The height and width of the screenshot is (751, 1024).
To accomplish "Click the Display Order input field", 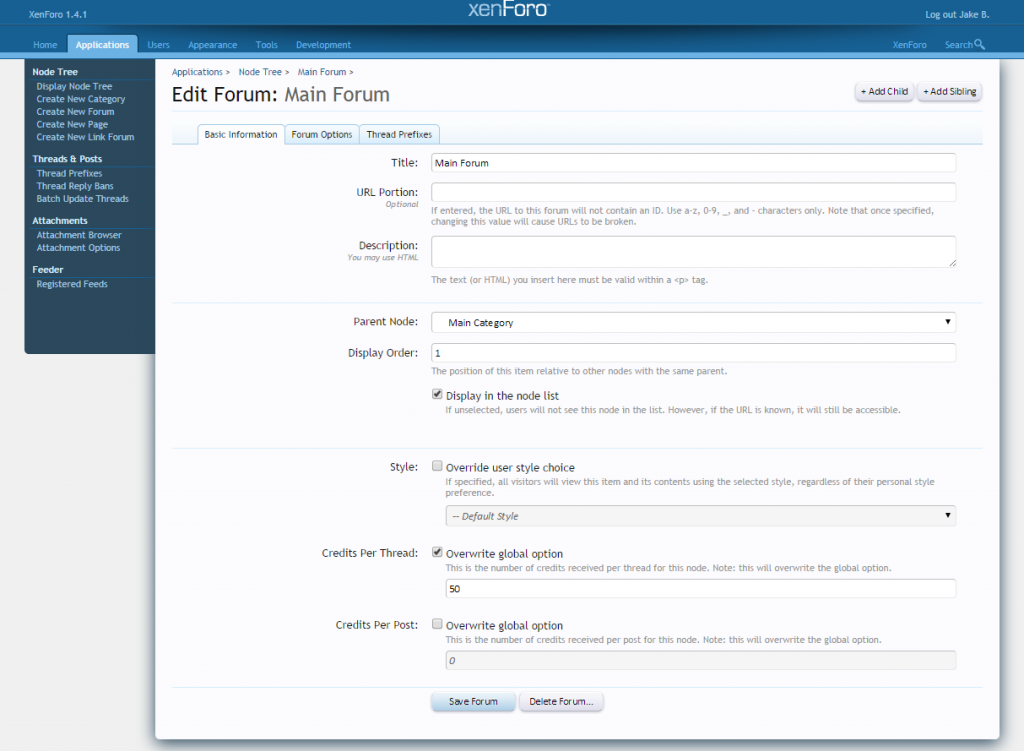I will point(694,353).
